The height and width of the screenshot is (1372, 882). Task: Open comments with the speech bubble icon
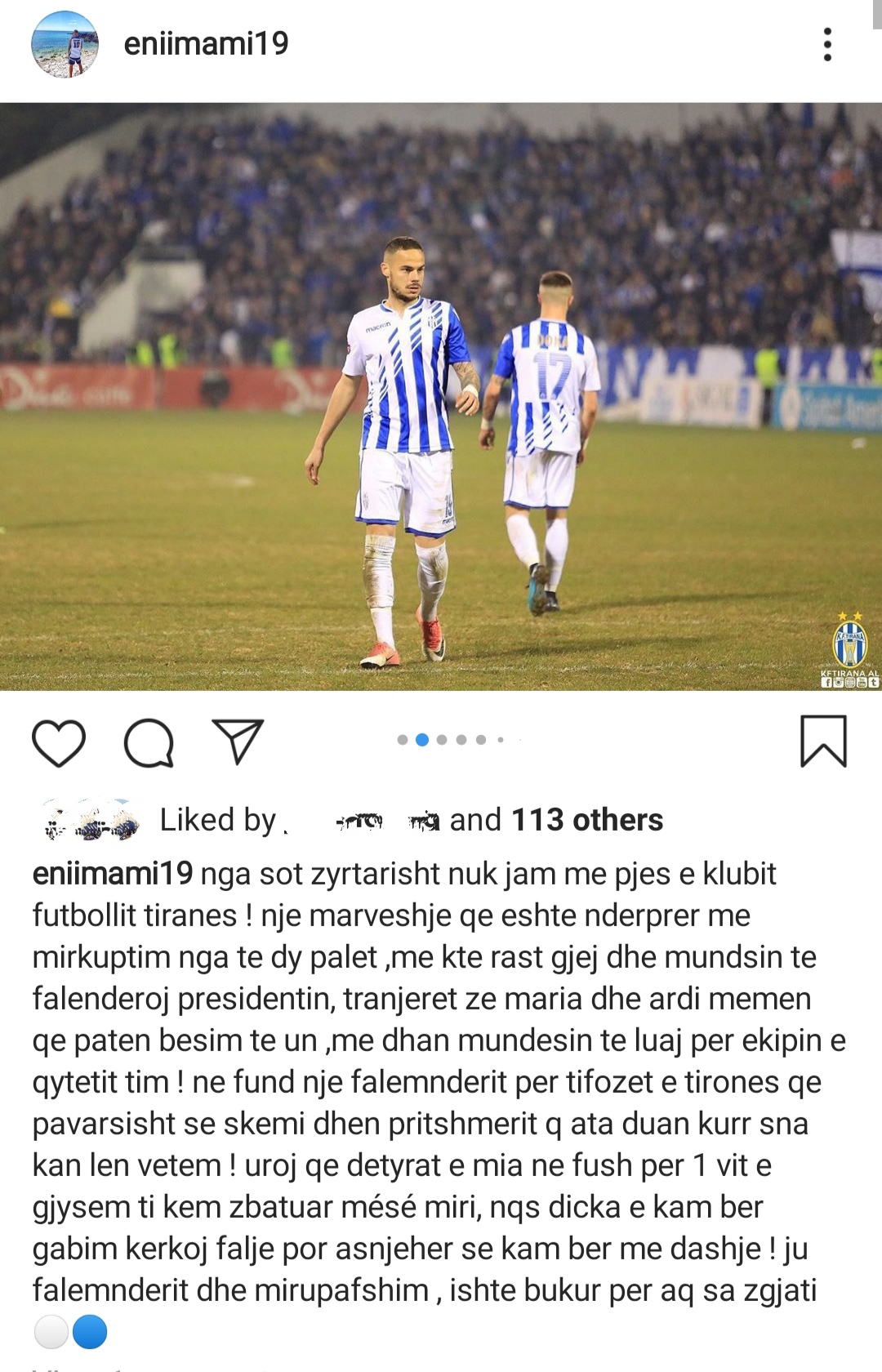pyautogui.click(x=149, y=742)
